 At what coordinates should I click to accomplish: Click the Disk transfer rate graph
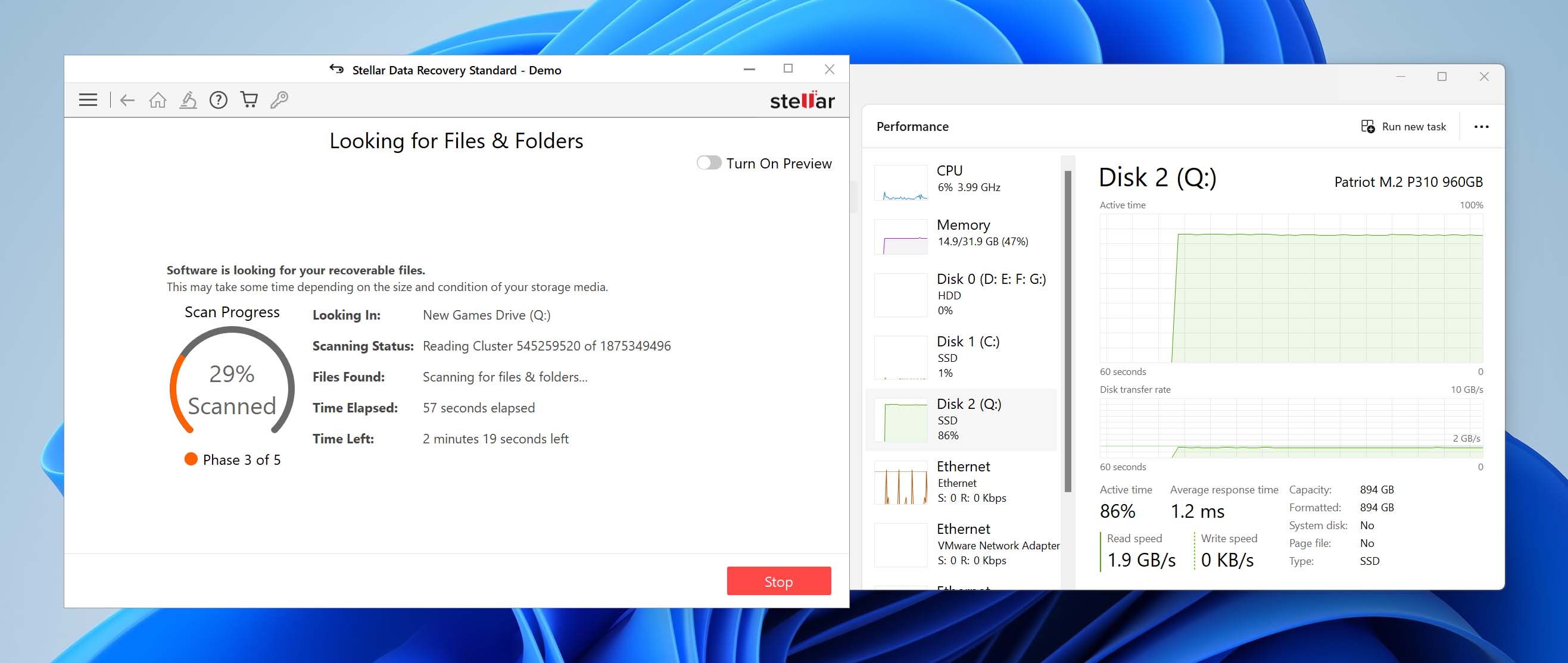click(1291, 429)
